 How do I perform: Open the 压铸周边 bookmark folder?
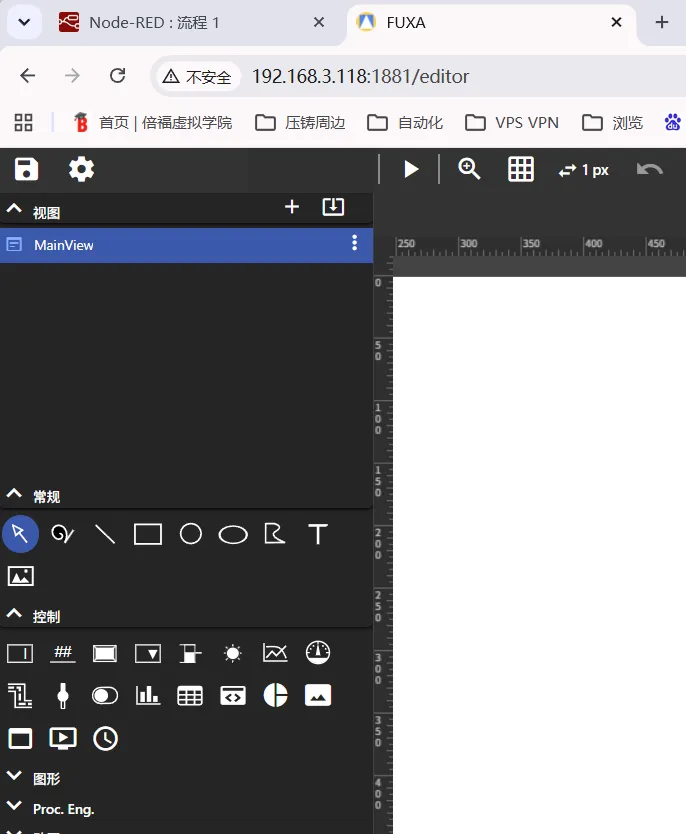[300, 123]
